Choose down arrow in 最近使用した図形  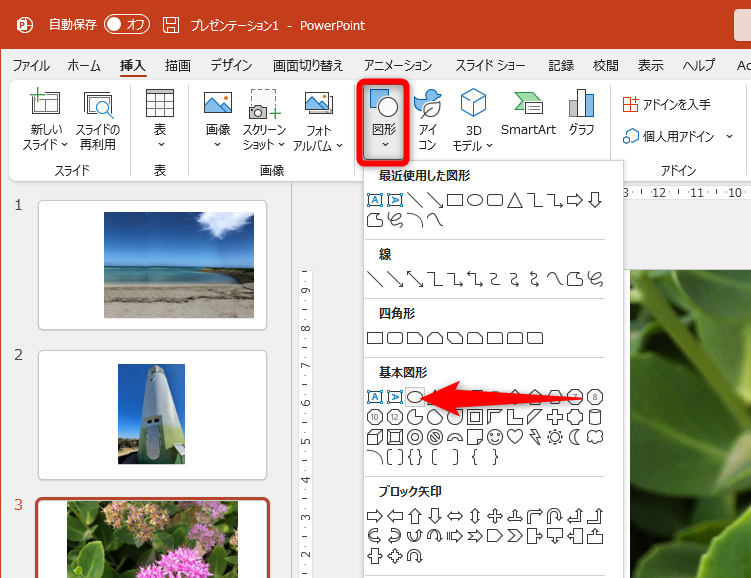click(x=595, y=200)
